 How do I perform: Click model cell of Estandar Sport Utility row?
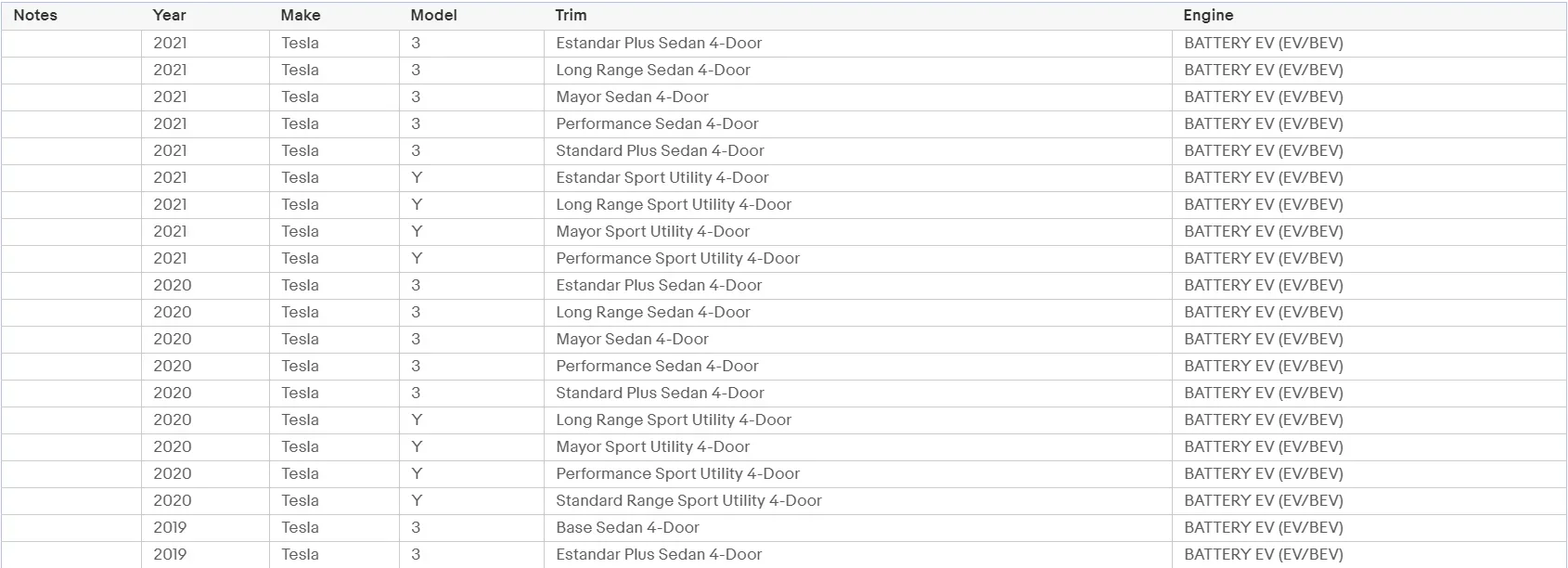pos(417,177)
